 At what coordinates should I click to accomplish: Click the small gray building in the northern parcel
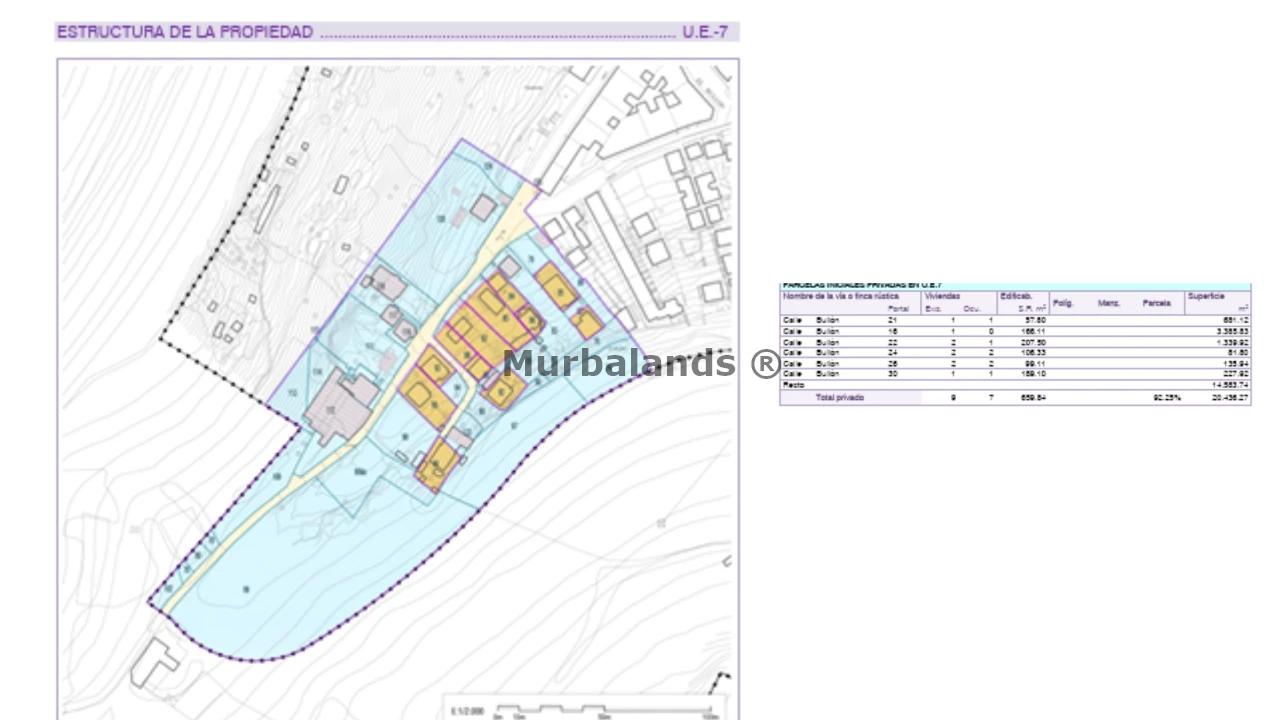(x=484, y=207)
